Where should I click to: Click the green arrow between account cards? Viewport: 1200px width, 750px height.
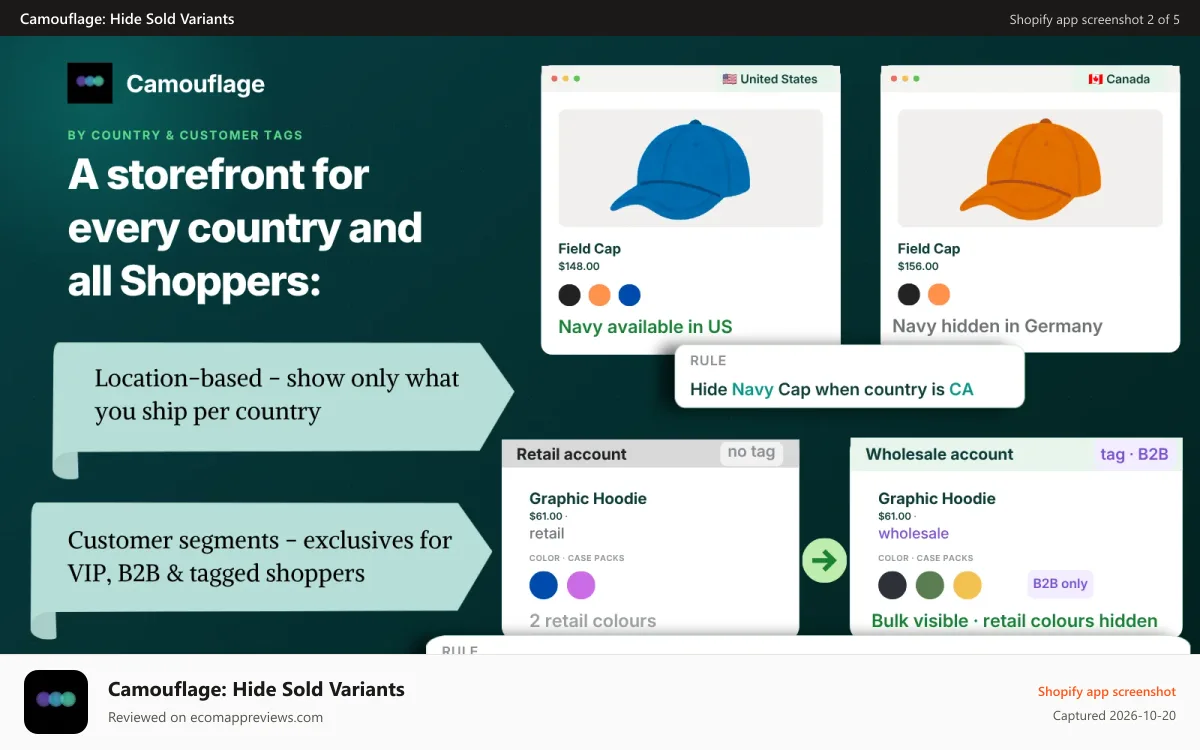tap(824, 561)
